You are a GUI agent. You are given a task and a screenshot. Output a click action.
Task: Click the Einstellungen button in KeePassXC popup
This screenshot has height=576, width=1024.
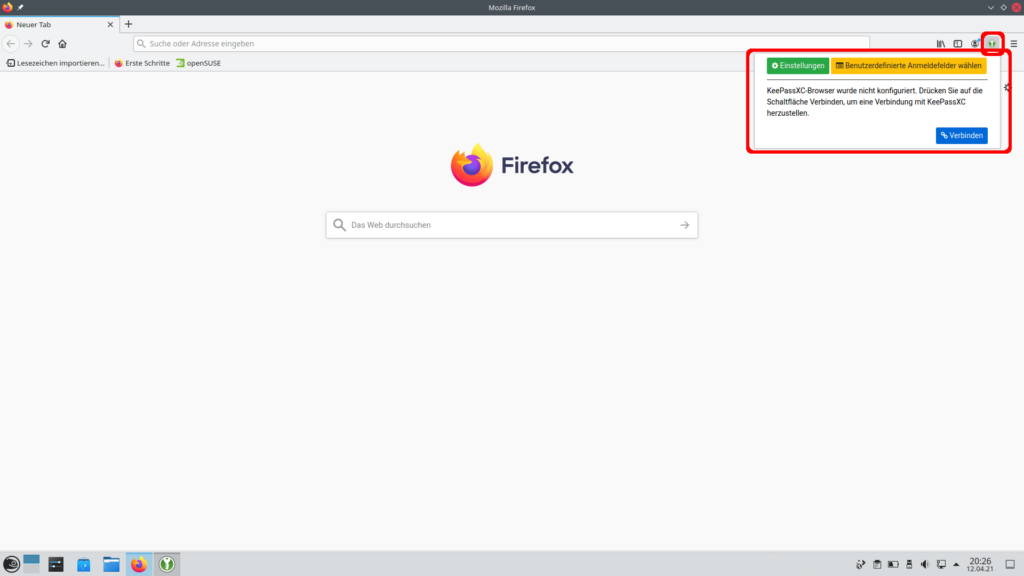tap(797, 65)
